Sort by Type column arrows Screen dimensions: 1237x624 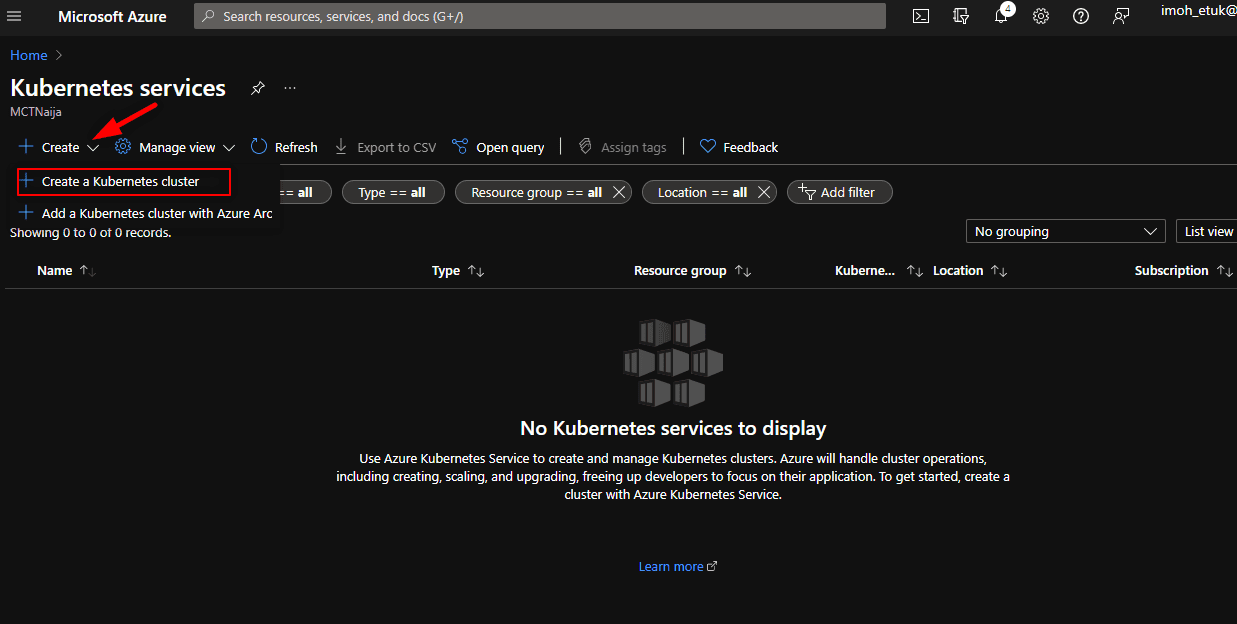pyautogui.click(x=476, y=271)
